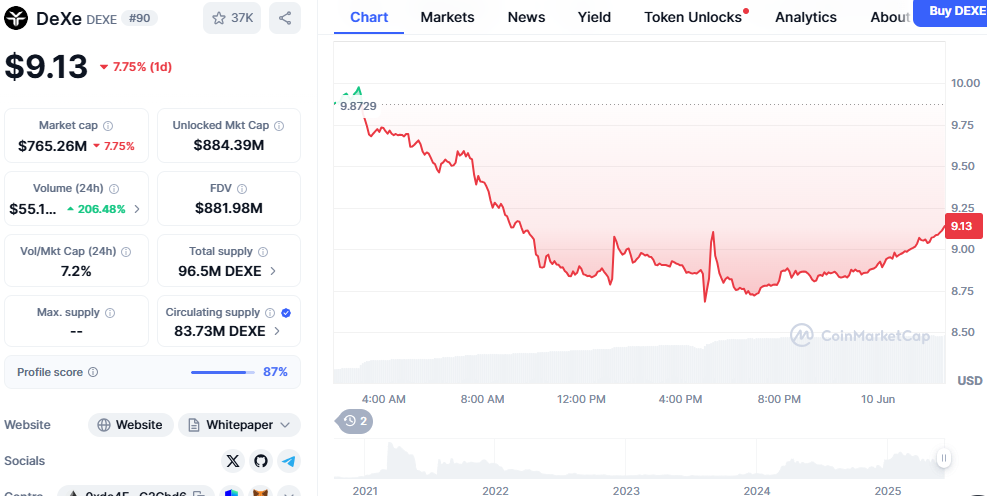Click the 9.13 current price tag
This screenshot has height=496, width=987.
coord(963,226)
